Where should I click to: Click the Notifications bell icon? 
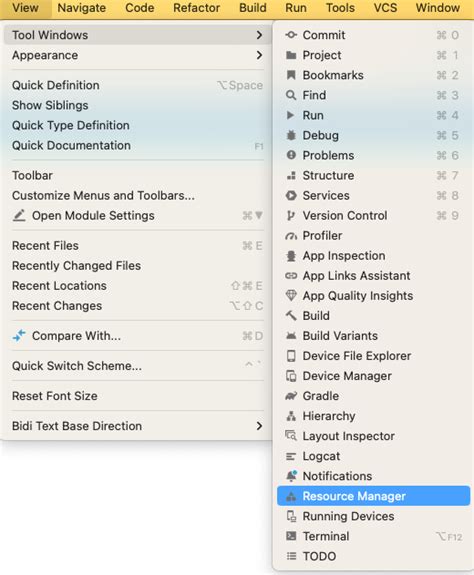pos(291,476)
